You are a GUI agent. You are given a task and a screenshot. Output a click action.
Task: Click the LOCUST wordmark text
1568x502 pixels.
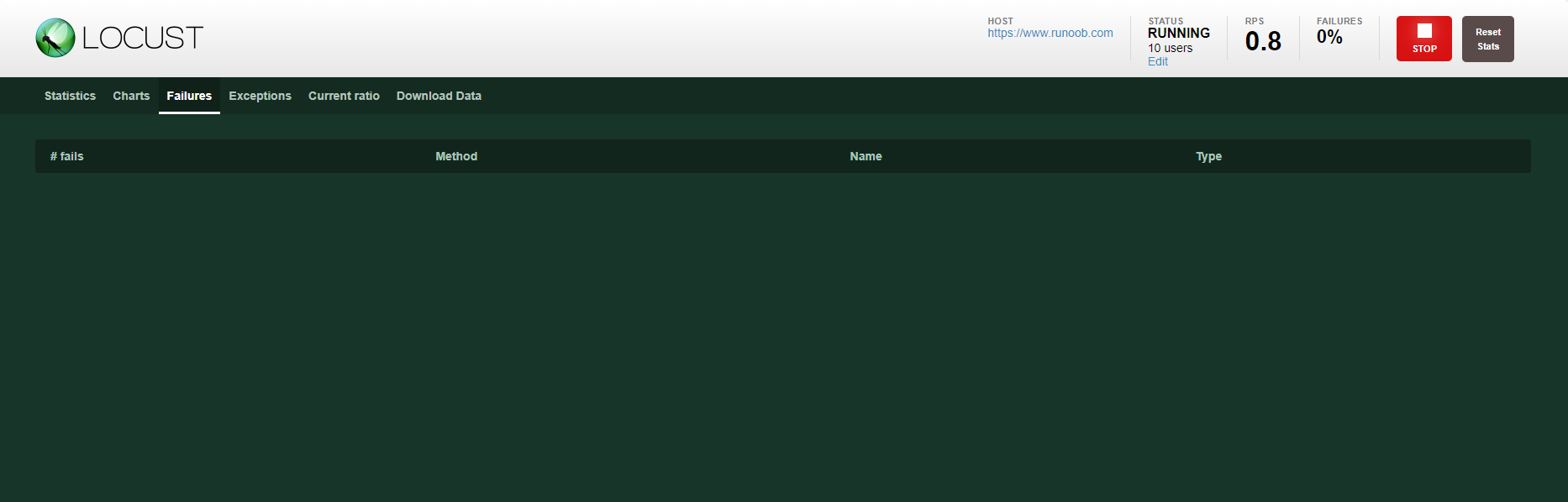pyautogui.click(x=143, y=38)
